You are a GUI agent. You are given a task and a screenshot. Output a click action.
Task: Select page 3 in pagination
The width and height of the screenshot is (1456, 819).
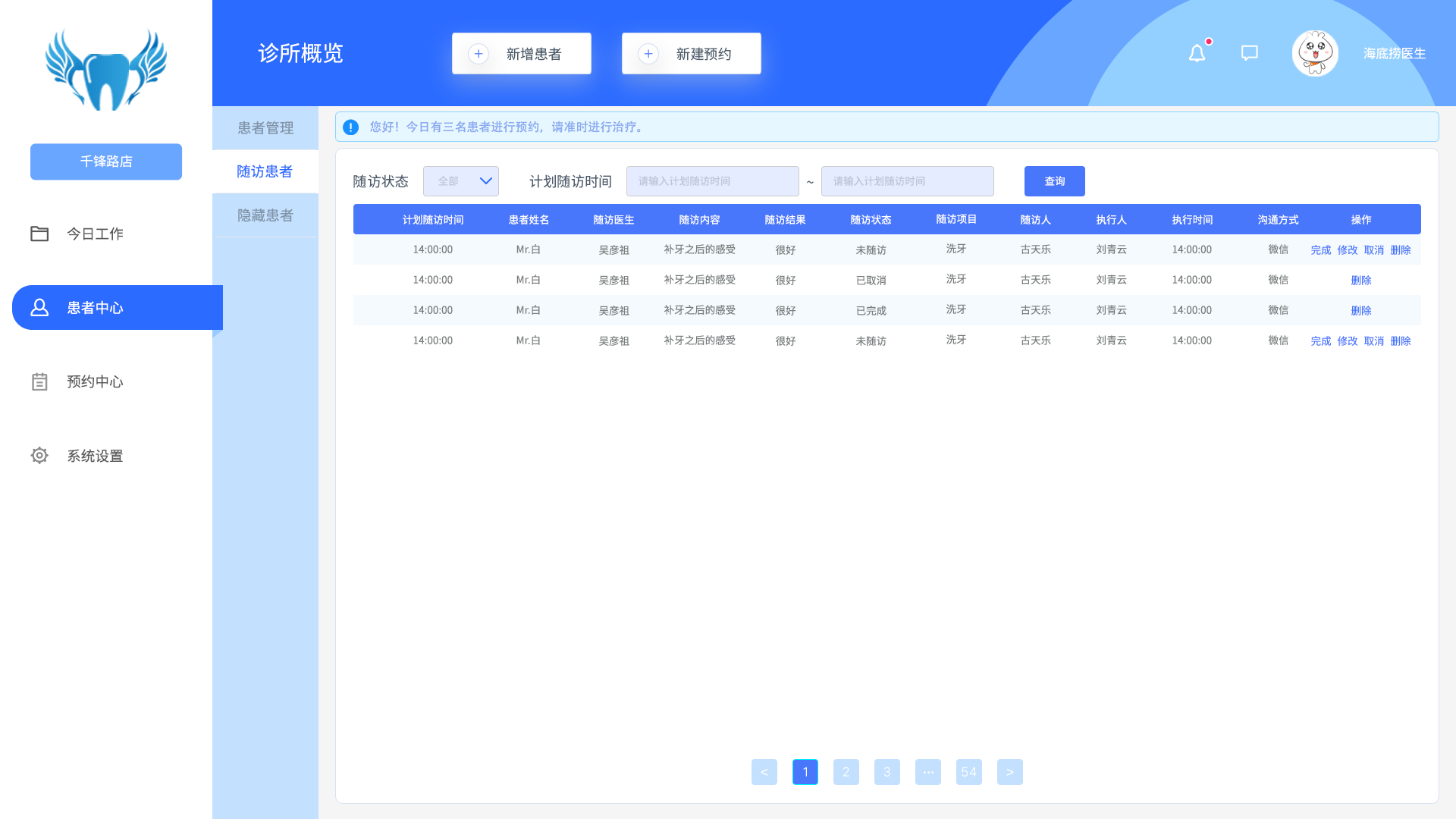887,772
